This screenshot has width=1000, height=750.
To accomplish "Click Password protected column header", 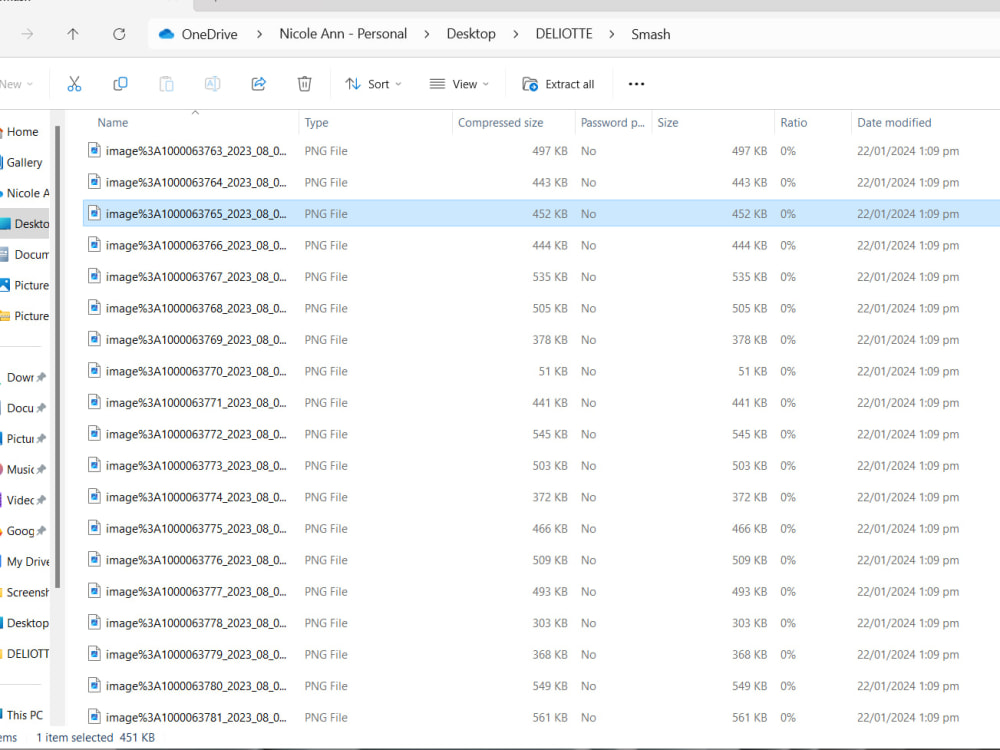I will pos(613,122).
